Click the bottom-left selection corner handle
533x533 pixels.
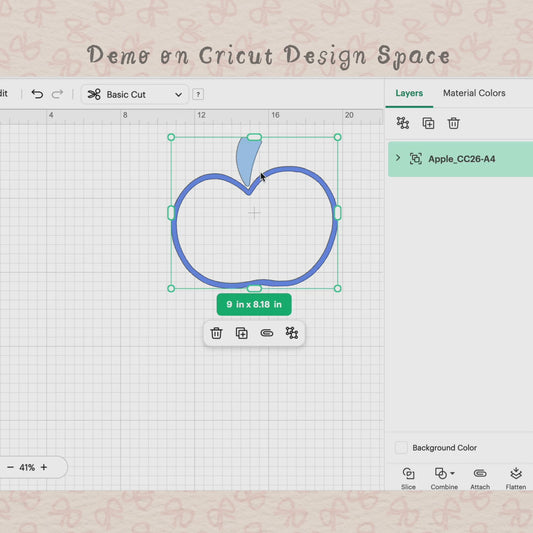[x=171, y=289]
